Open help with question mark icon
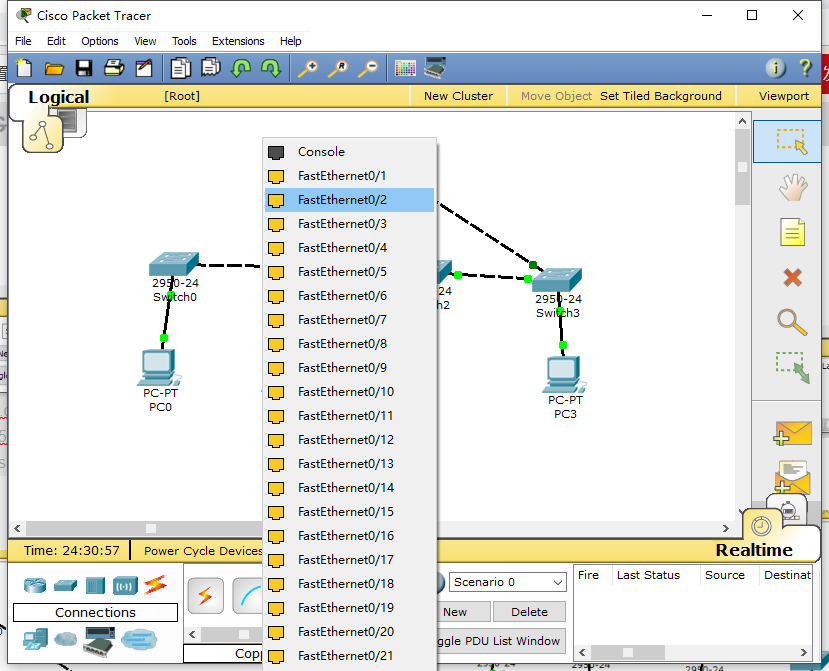The image size is (829, 671). (x=805, y=68)
